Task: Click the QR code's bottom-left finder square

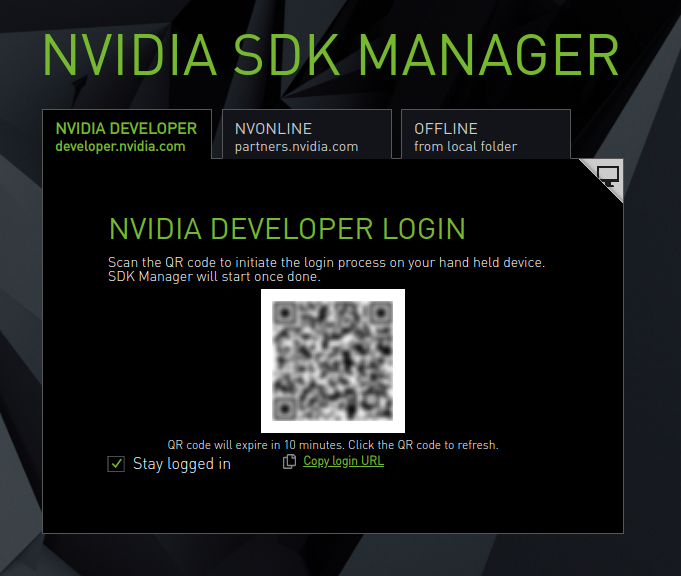Action: pyautogui.click(x=284, y=410)
